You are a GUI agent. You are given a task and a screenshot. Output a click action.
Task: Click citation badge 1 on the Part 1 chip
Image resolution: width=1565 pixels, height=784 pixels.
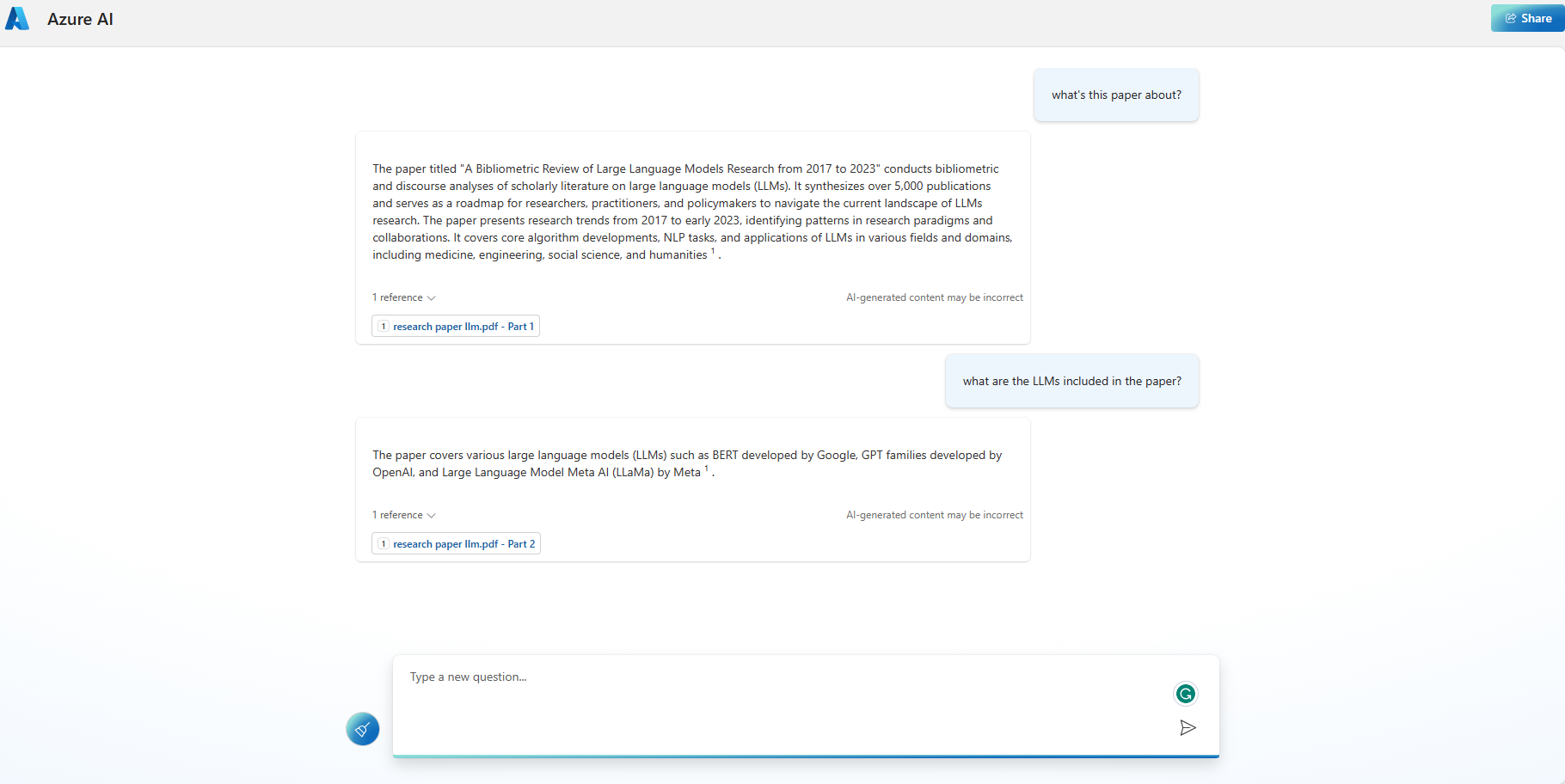(x=383, y=327)
